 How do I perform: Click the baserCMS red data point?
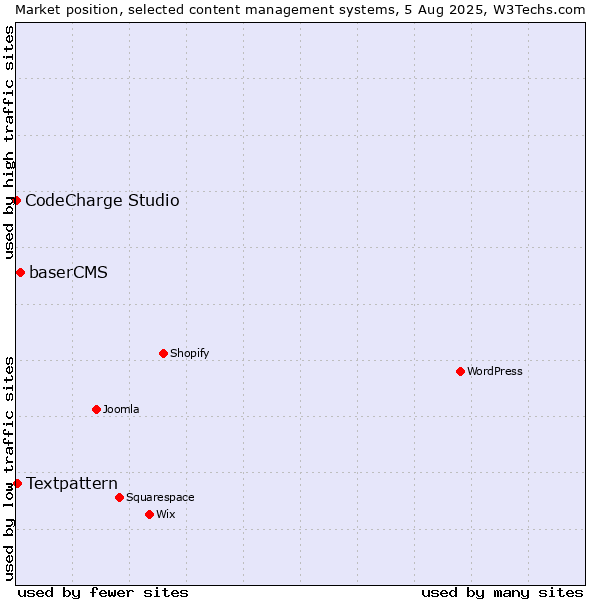[x=21, y=272]
